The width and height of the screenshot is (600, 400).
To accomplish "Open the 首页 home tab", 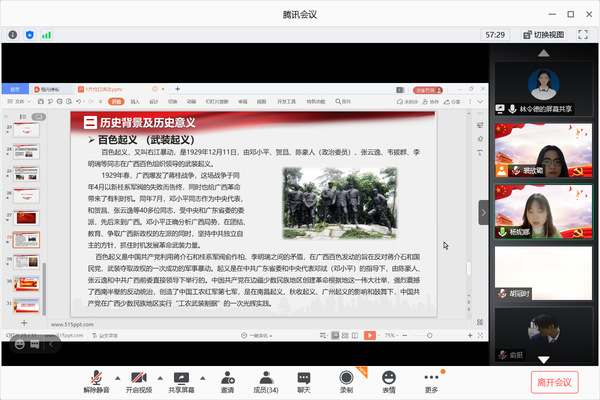I will 15,89.
